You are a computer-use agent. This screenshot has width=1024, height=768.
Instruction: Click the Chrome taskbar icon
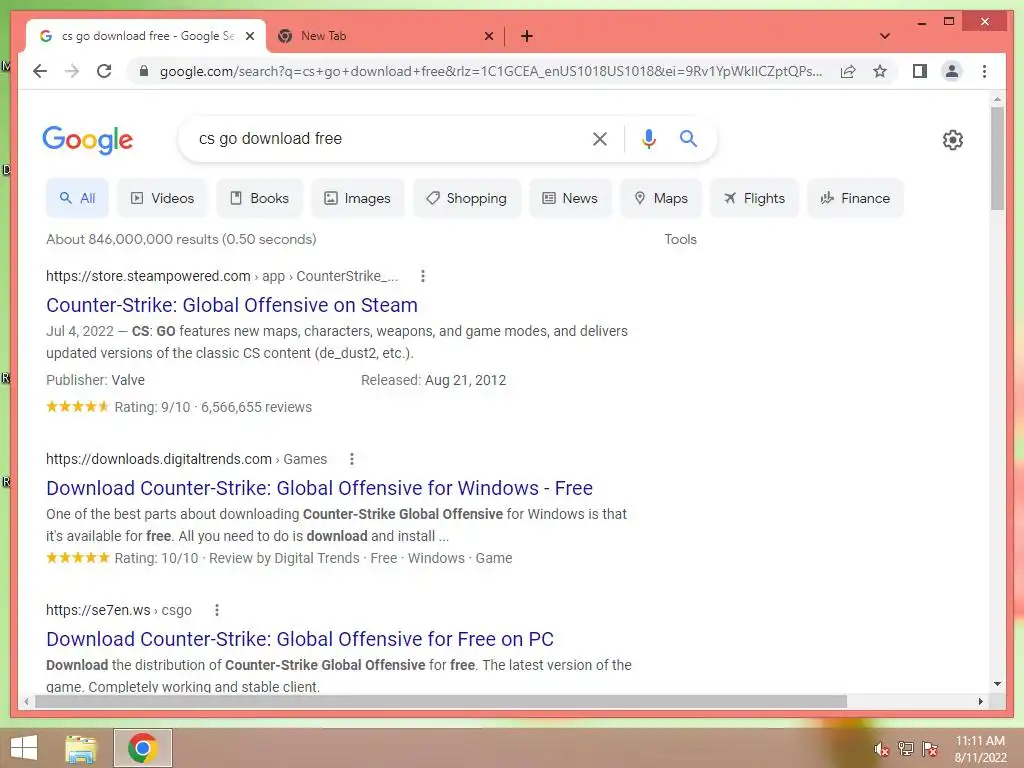[x=142, y=748]
